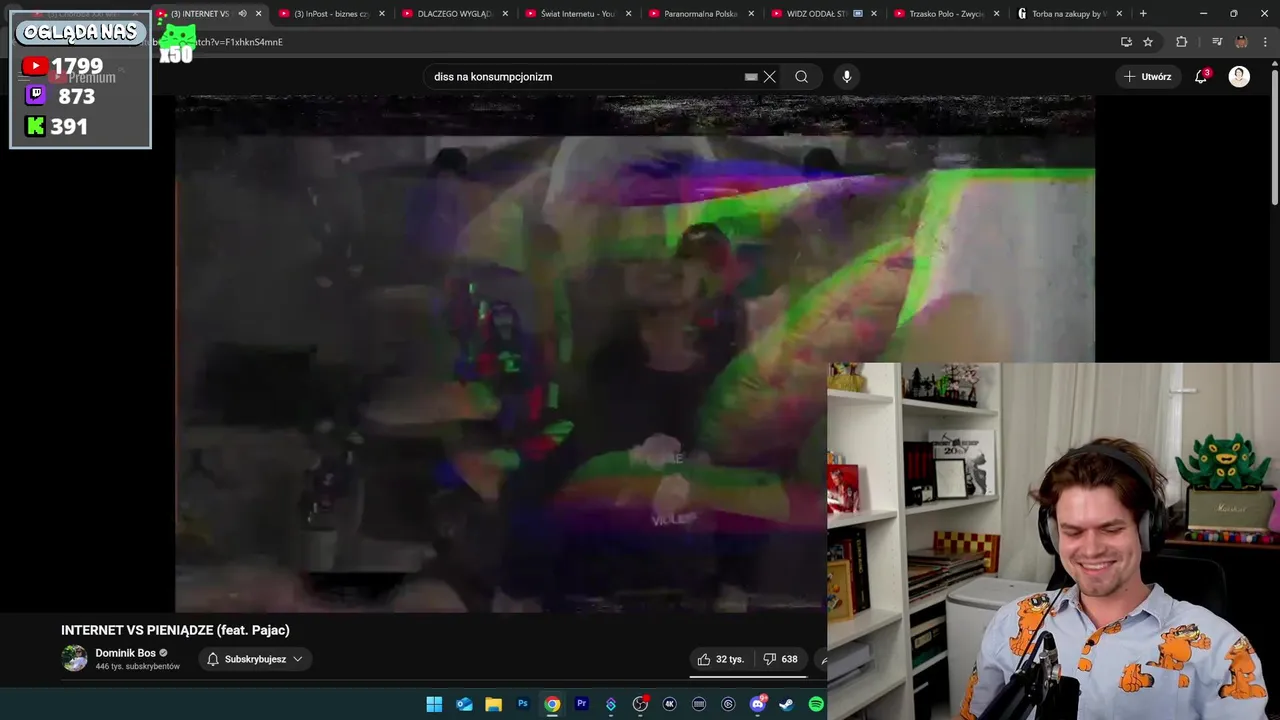Switch to the InPost - biznes tab
Viewport: 1280px width, 720px height.
click(330, 14)
